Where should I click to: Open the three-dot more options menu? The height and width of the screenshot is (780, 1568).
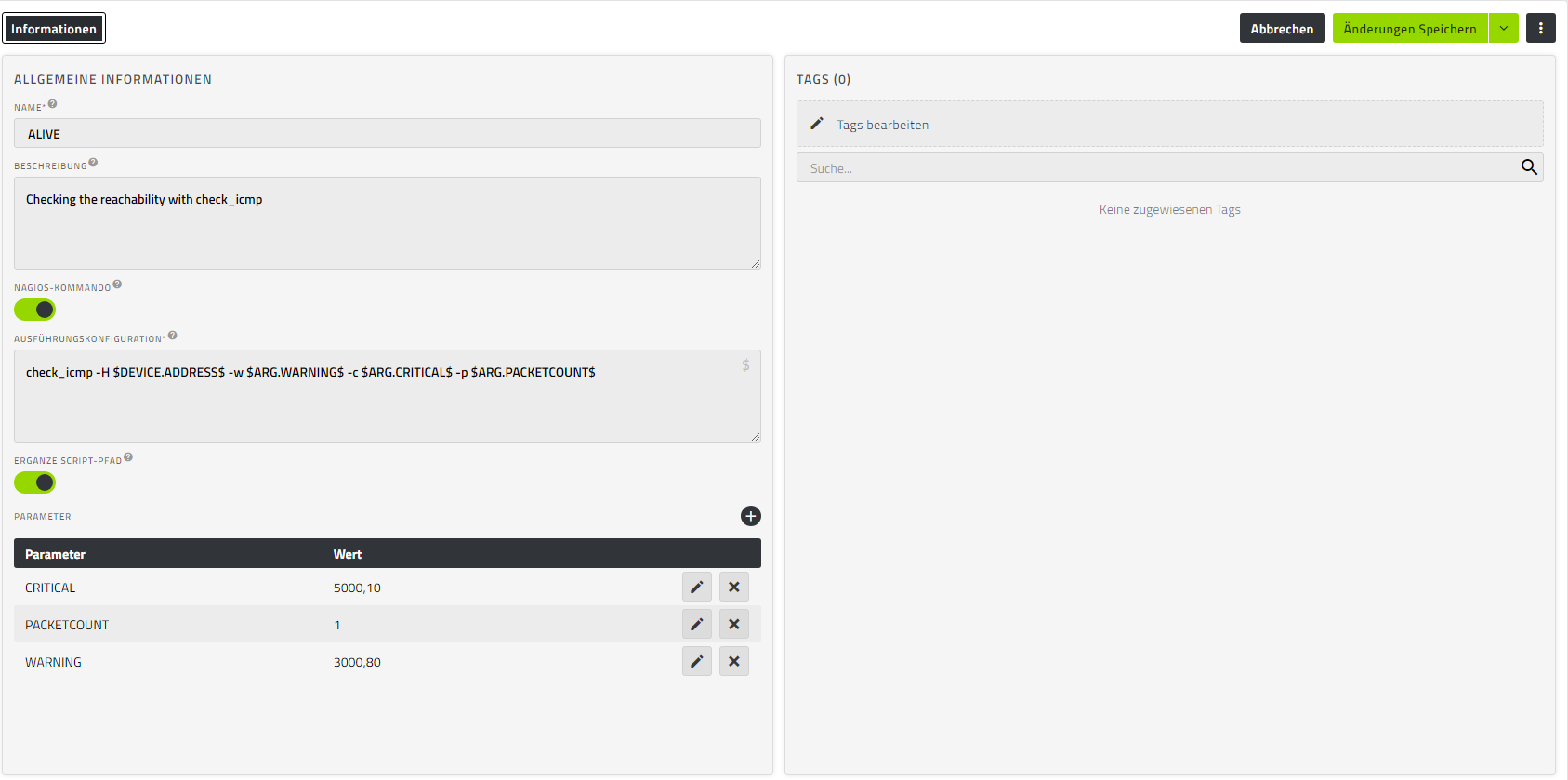pos(1541,28)
